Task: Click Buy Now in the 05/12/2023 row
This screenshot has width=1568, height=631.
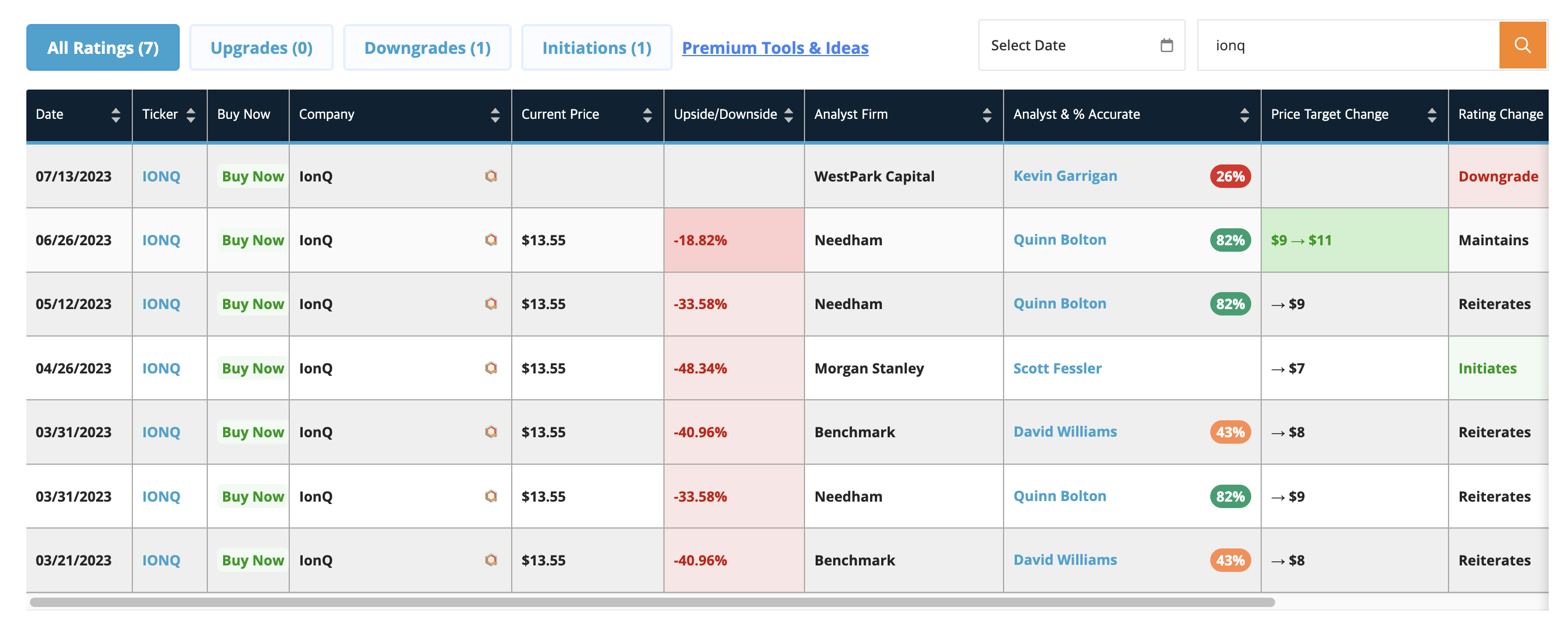Action: [252, 304]
